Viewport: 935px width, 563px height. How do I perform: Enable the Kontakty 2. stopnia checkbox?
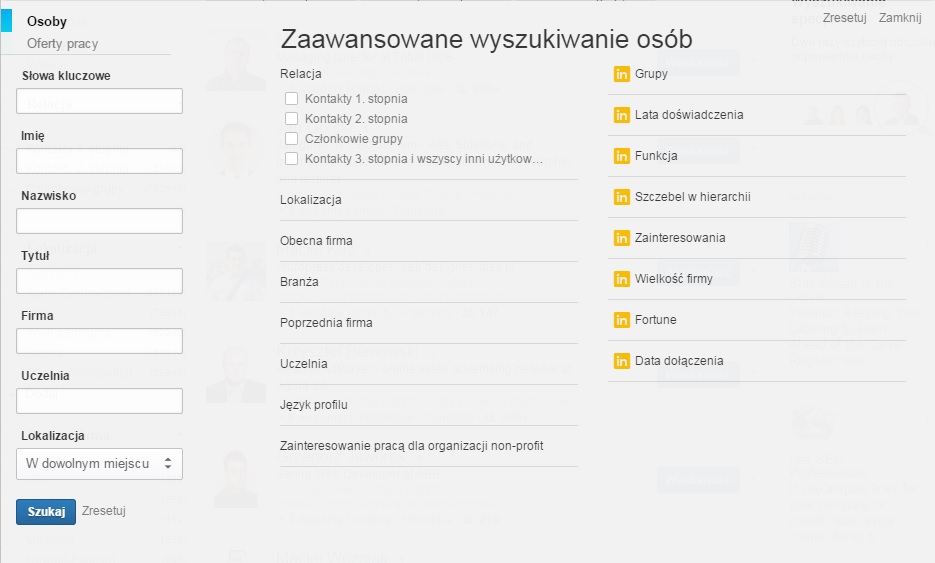[x=292, y=119]
